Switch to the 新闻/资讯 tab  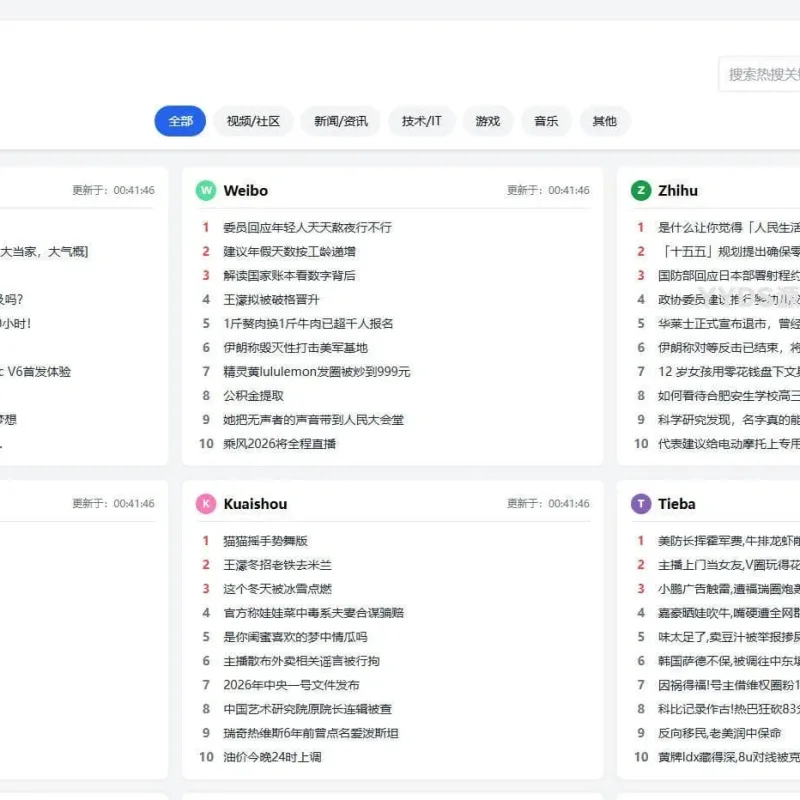click(x=341, y=121)
